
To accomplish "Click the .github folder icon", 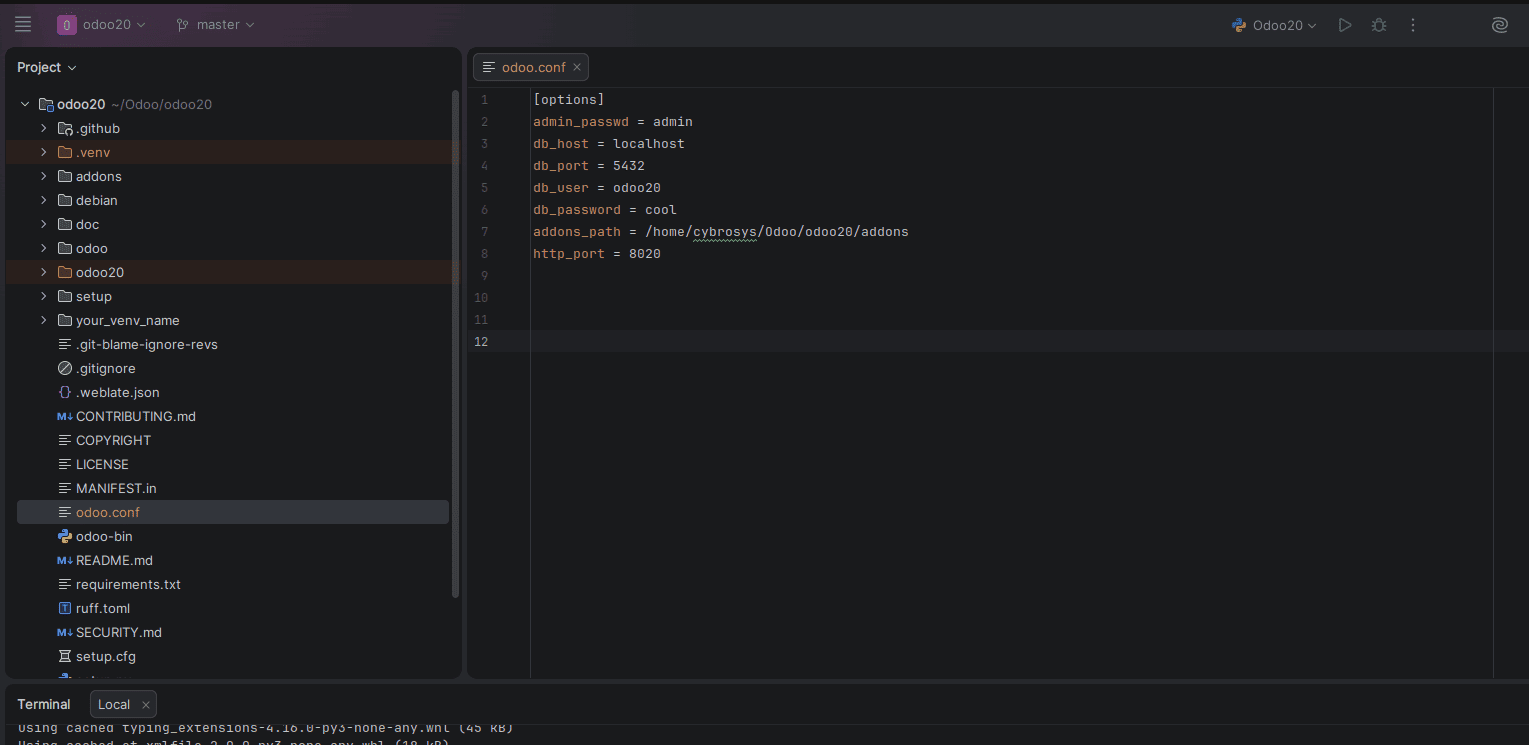I will point(65,128).
